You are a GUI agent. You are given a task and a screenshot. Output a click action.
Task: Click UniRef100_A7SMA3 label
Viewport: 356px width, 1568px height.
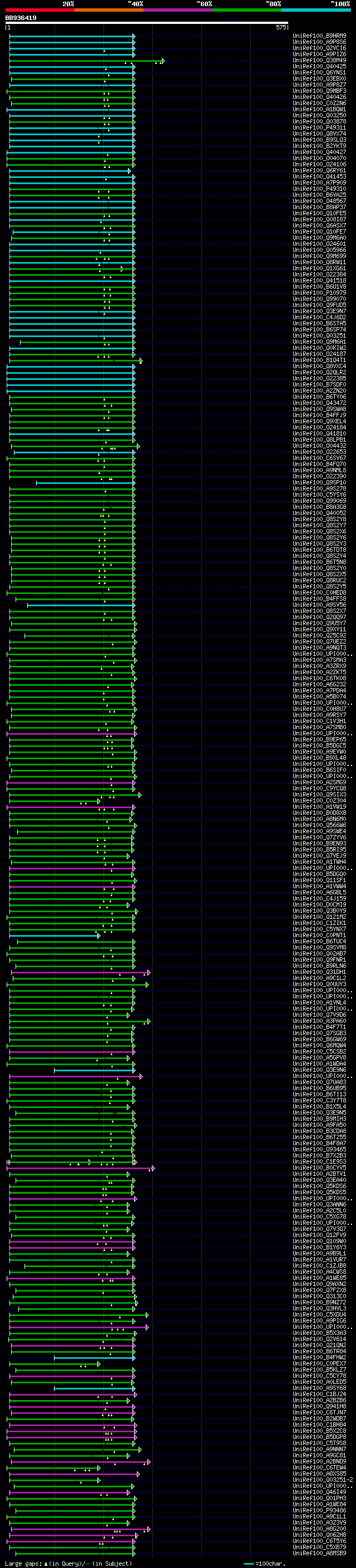coord(319,660)
